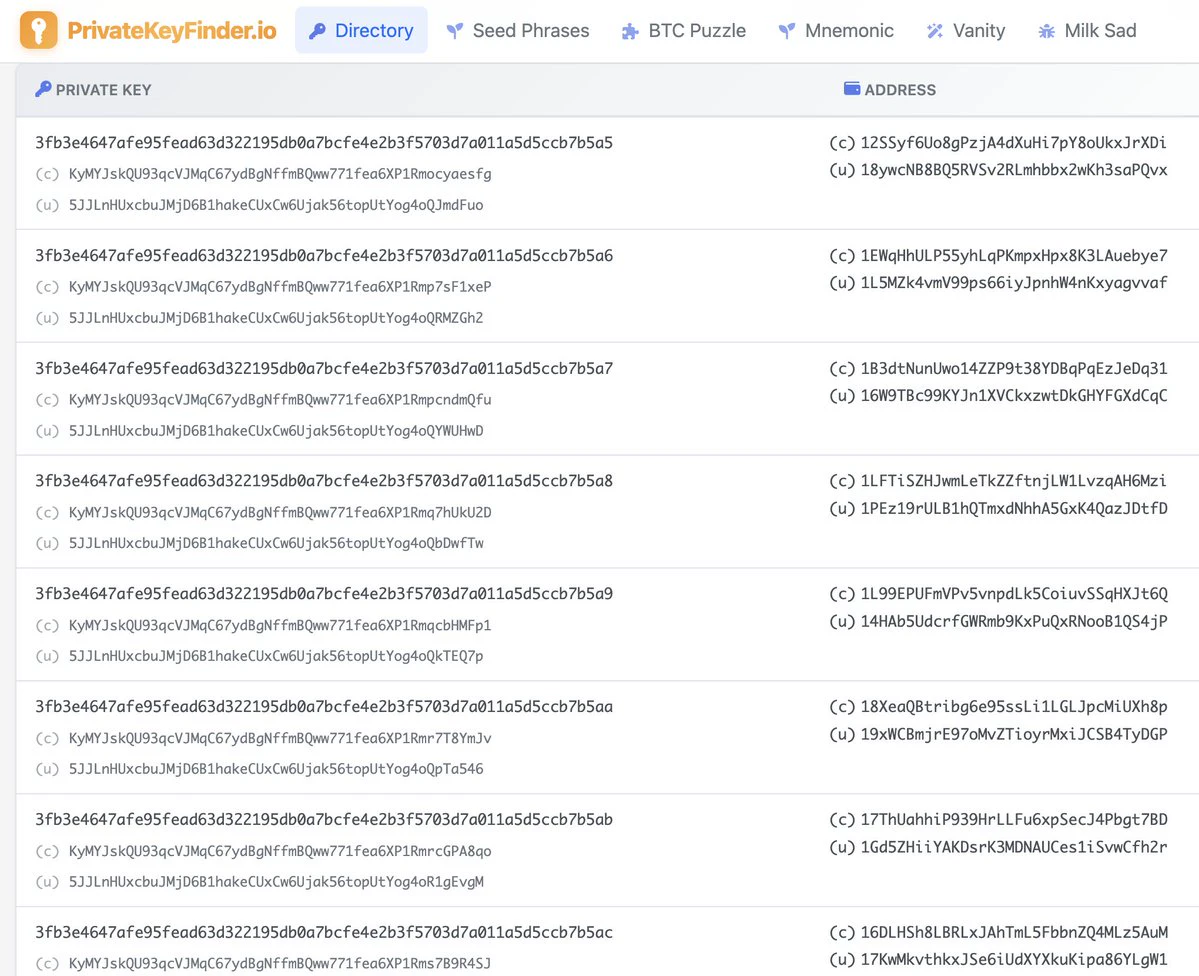Click the PrivateKeyFinder keyhole logo icon
Image resolution: width=1199 pixels, height=976 pixels.
pos(38,31)
